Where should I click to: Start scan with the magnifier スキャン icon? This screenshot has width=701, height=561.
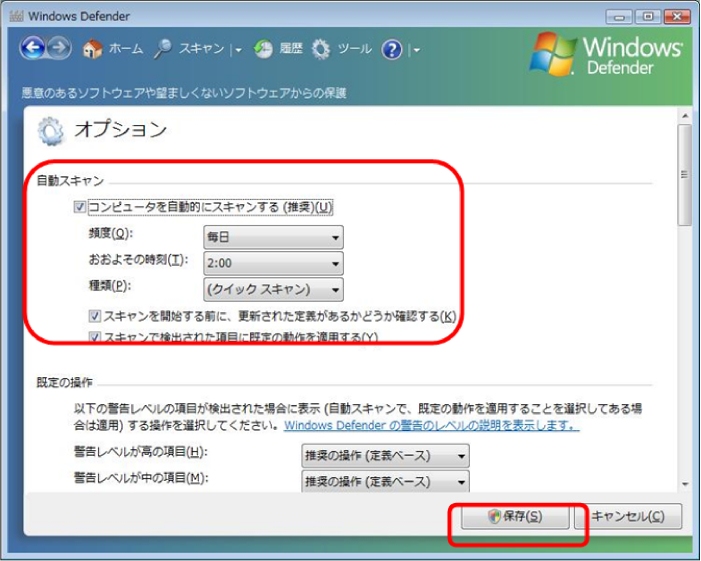pyautogui.click(x=163, y=49)
